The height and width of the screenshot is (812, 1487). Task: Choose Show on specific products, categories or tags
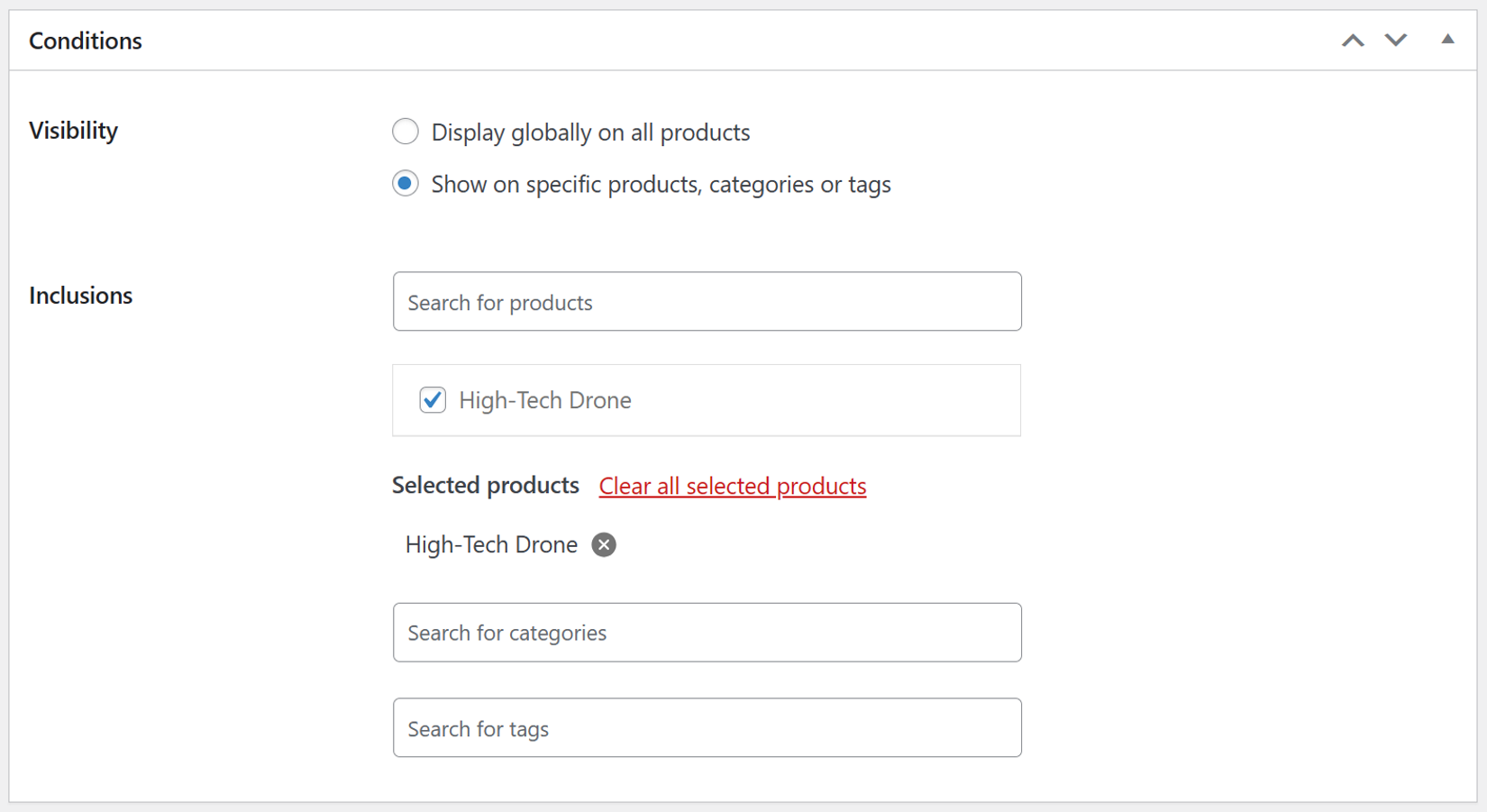[406, 184]
